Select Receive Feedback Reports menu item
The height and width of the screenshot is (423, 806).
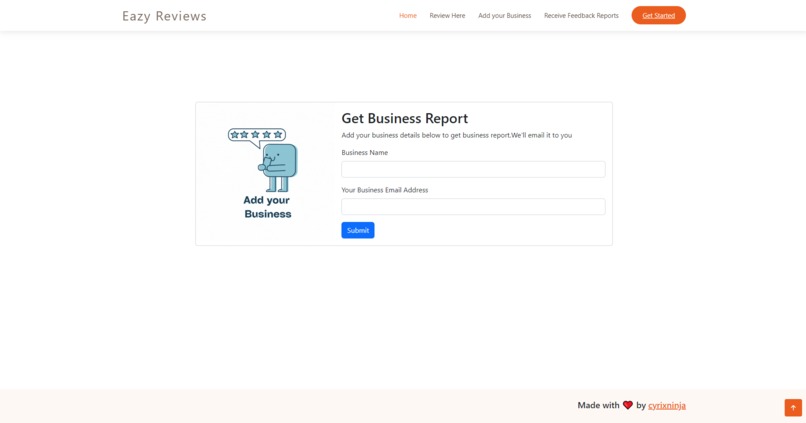581,15
